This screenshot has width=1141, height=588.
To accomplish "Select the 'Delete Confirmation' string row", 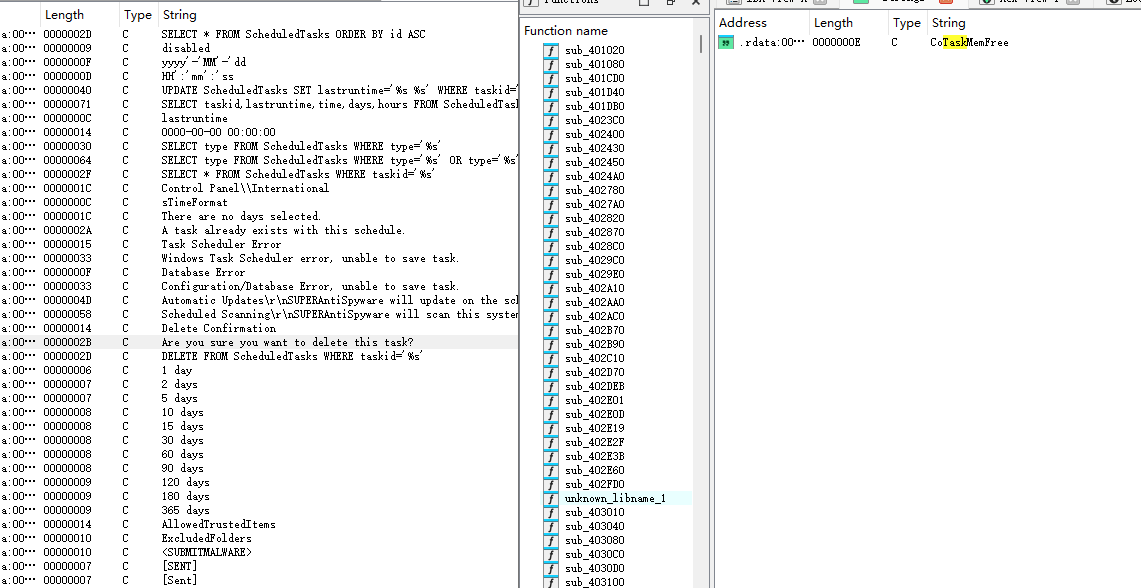I will point(218,328).
